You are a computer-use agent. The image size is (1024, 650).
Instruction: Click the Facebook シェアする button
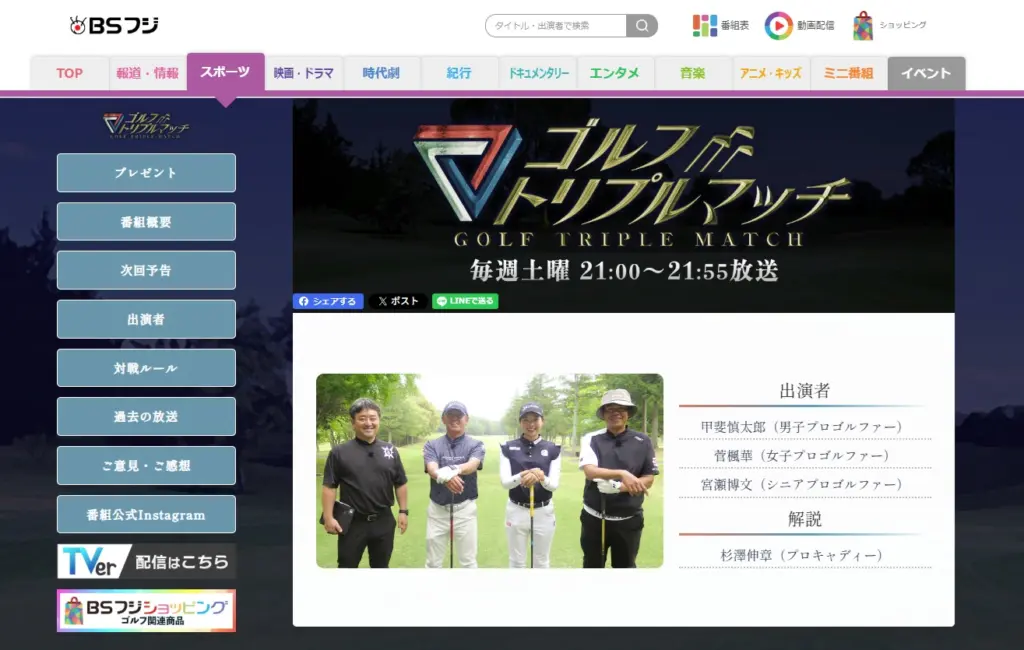pos(328,301)
